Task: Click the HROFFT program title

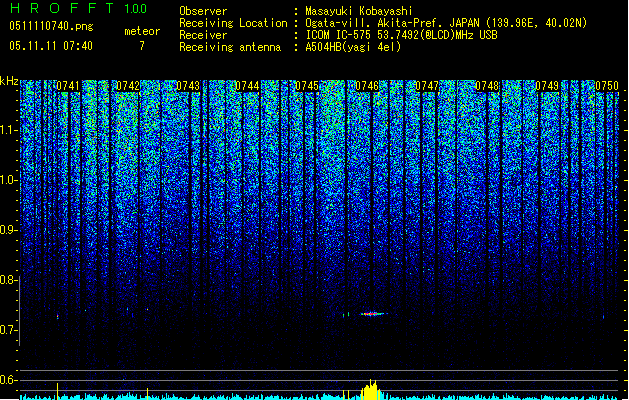Action: [x=62, y=8]
